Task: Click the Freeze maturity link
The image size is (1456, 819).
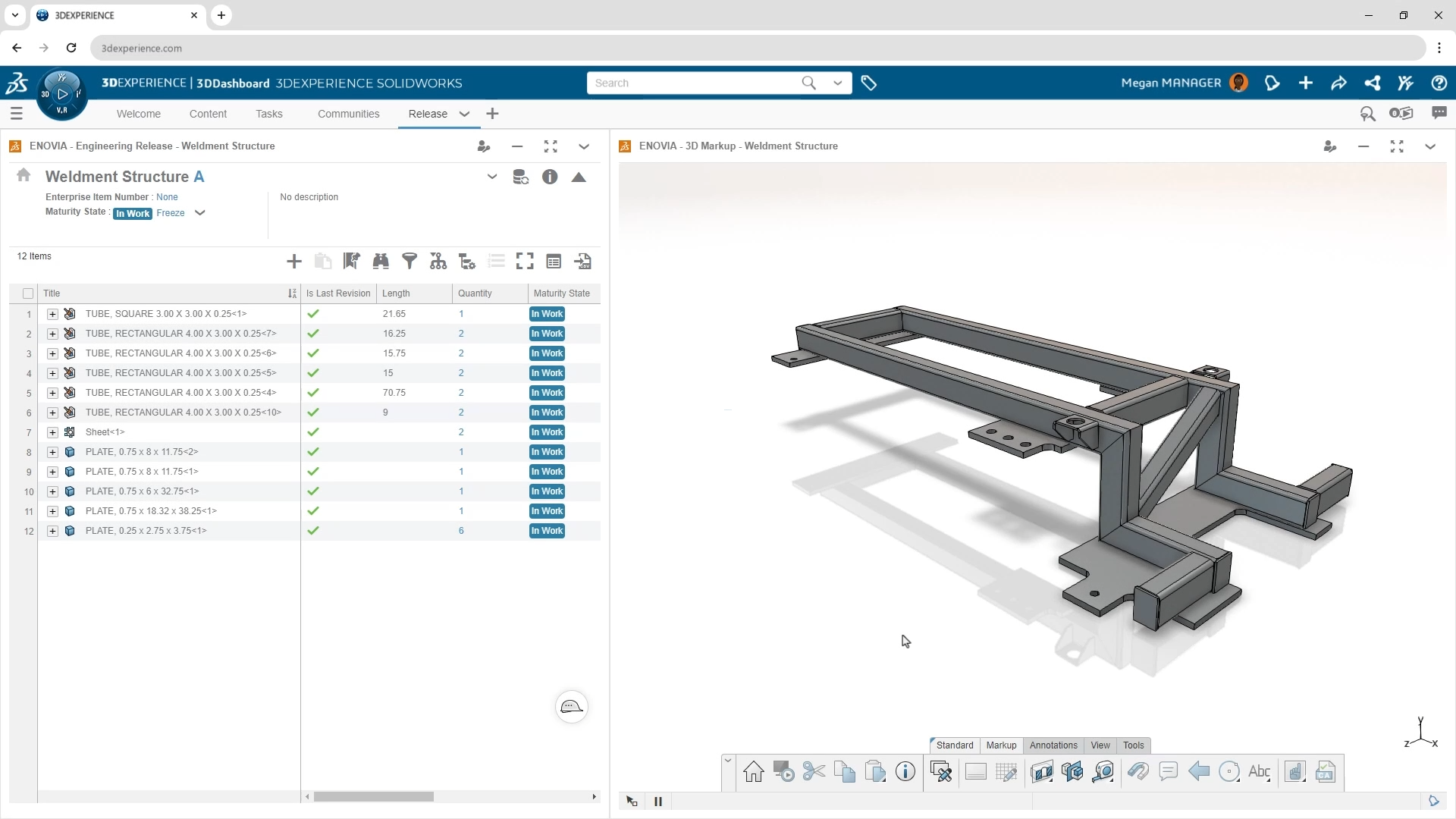Action: click(171, 213)
